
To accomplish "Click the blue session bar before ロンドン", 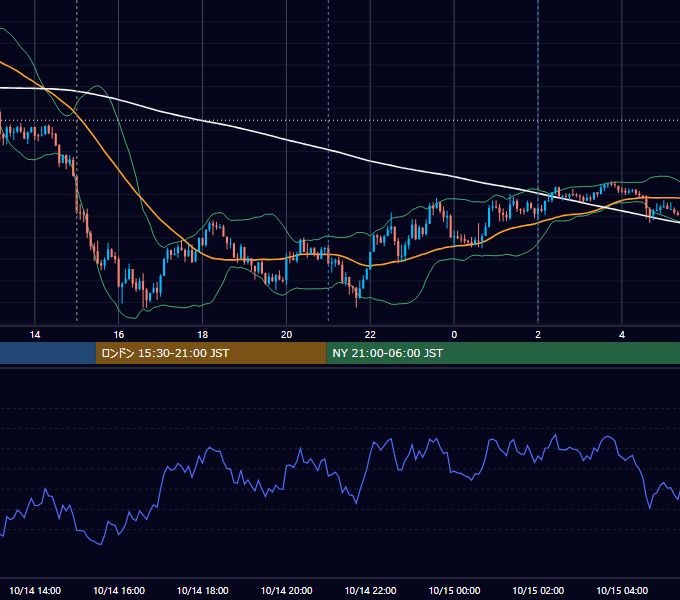I will (x=48, y=353).
